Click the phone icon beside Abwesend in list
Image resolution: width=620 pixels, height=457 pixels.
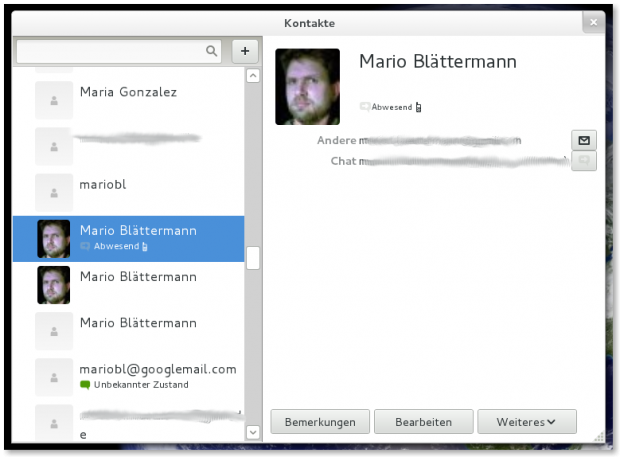(145, 246)
